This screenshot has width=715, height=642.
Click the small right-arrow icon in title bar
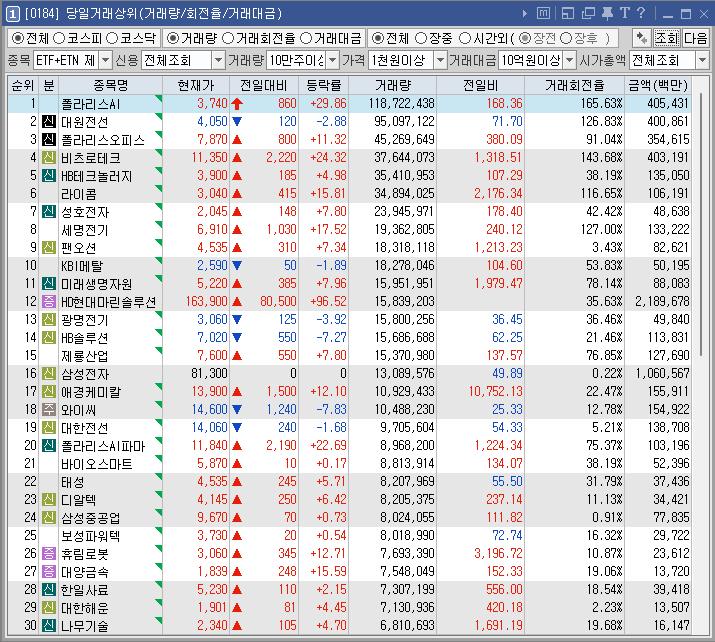click(525, 14)
